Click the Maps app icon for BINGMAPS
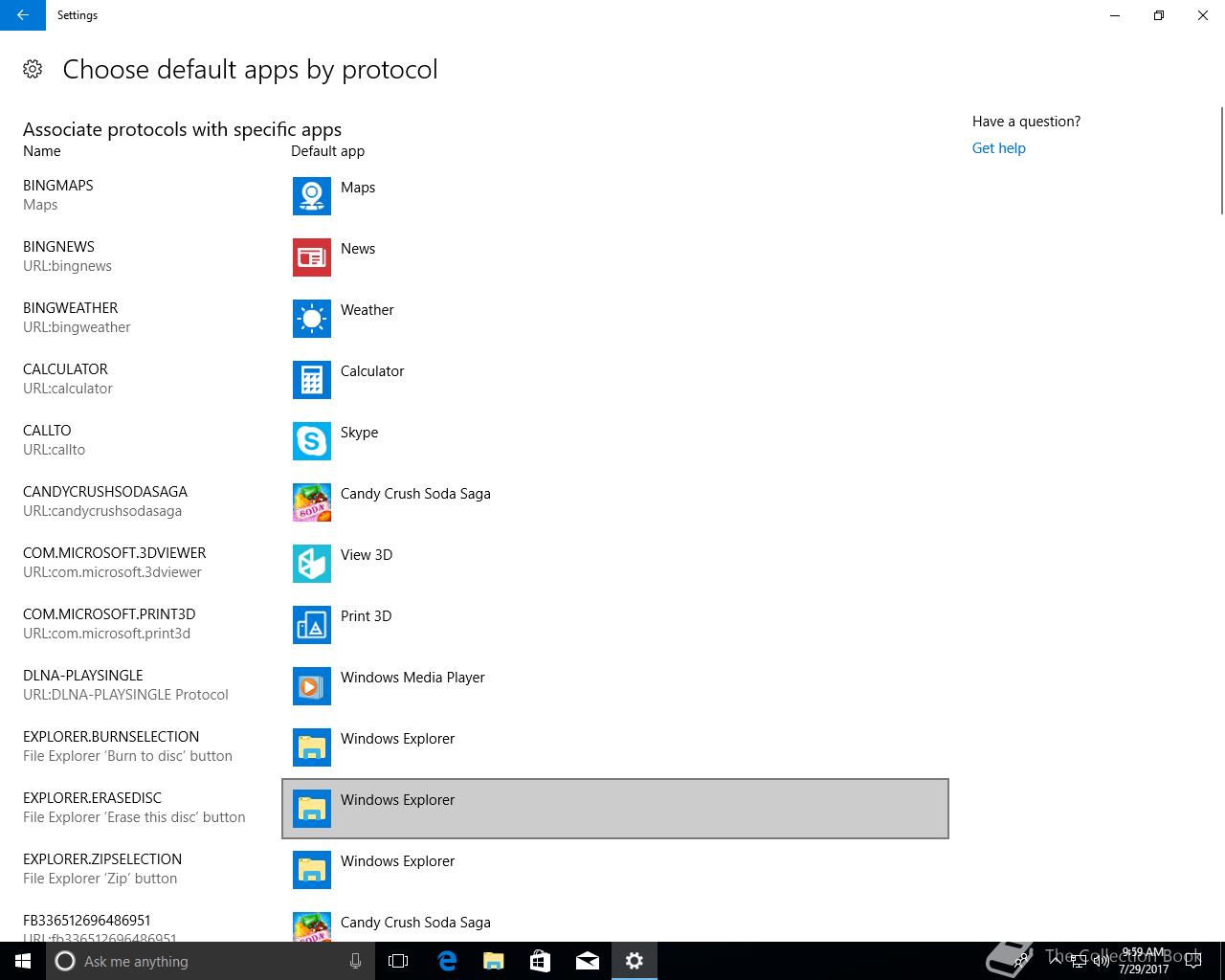1225x980 pixels. click(312, 196)
